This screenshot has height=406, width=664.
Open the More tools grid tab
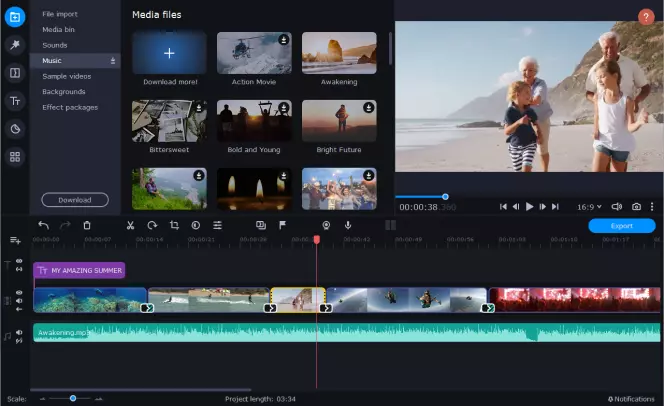coord(15,157)
